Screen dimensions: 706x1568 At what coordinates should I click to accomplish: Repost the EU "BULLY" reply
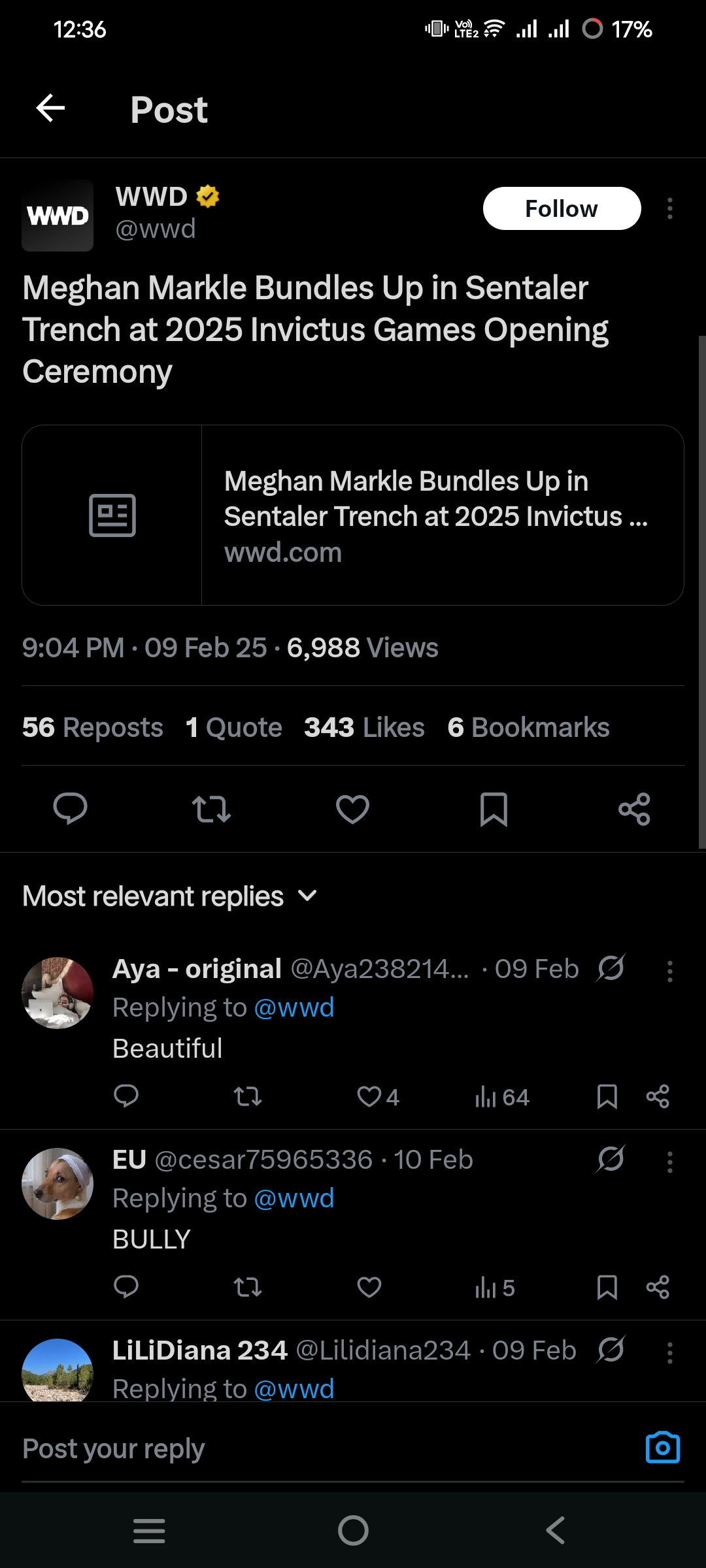[x=248, y=1287]
